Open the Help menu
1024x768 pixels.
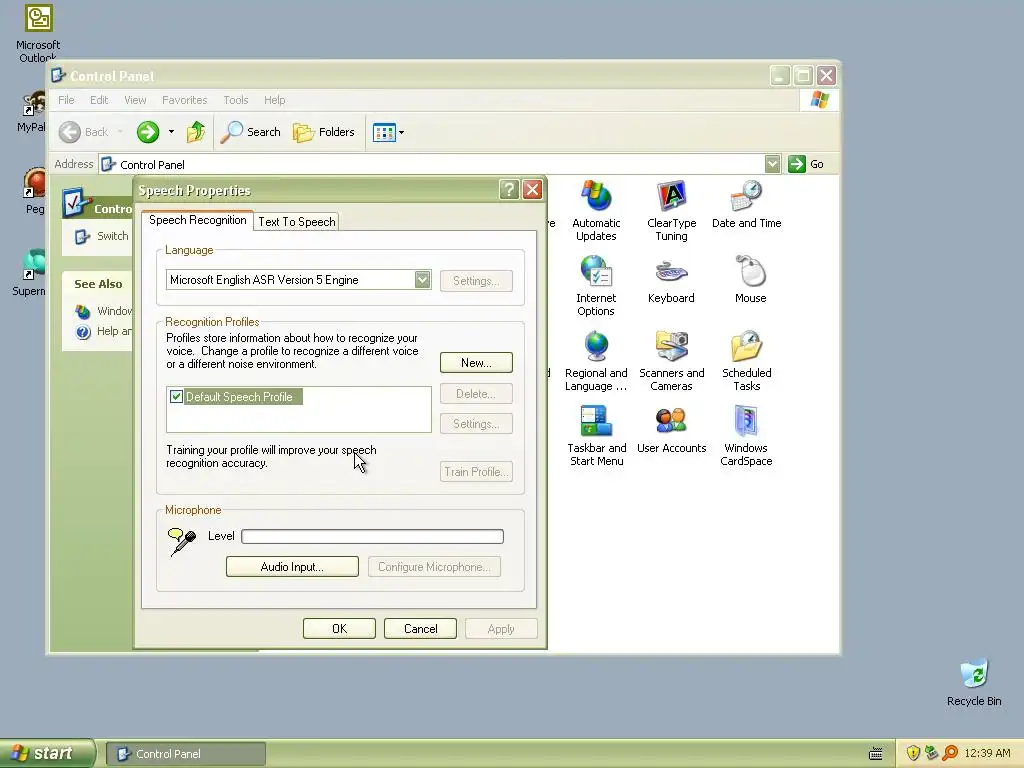(x=274, y=100)
